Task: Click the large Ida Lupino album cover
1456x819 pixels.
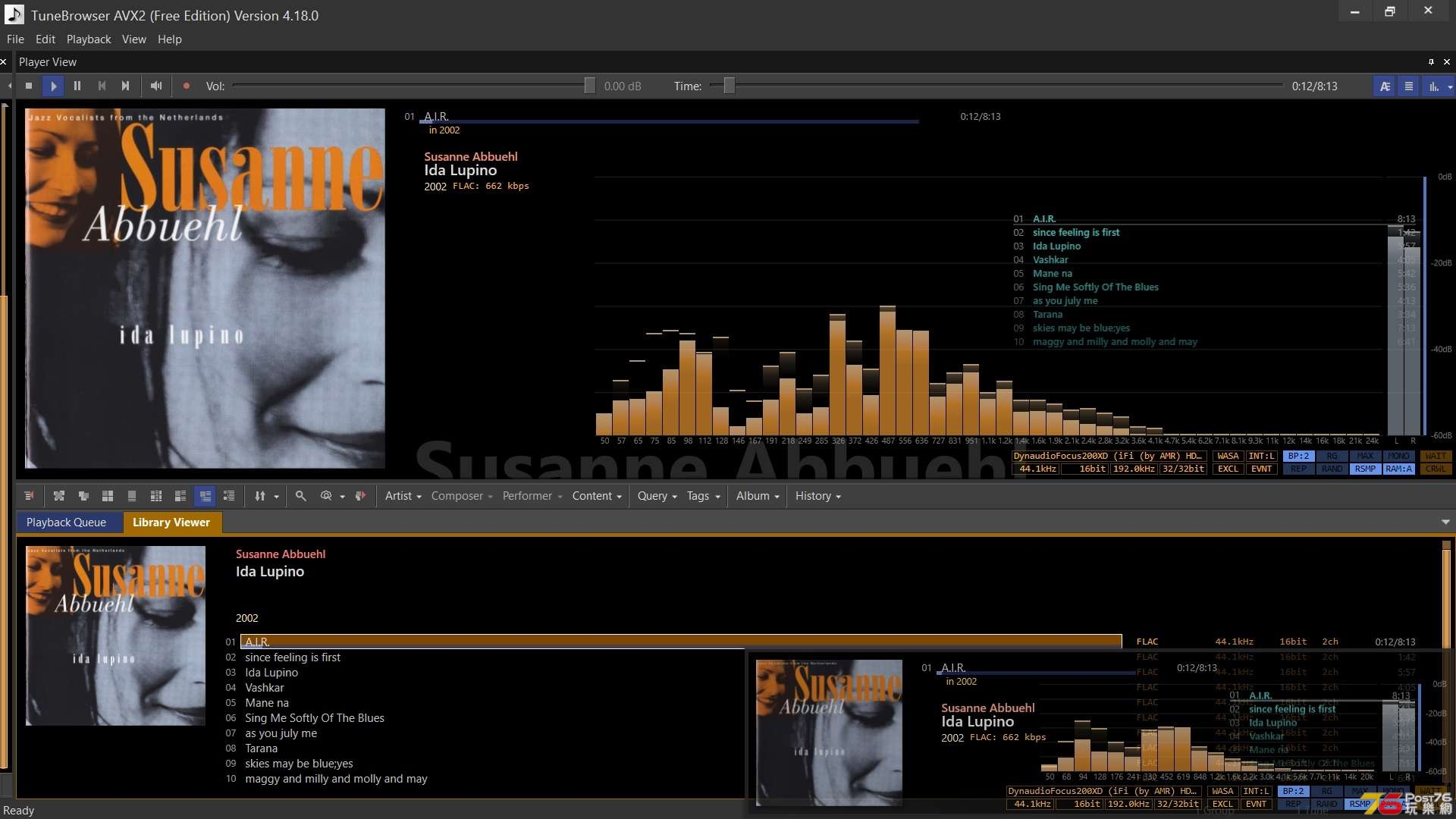Action: [205, 288]
